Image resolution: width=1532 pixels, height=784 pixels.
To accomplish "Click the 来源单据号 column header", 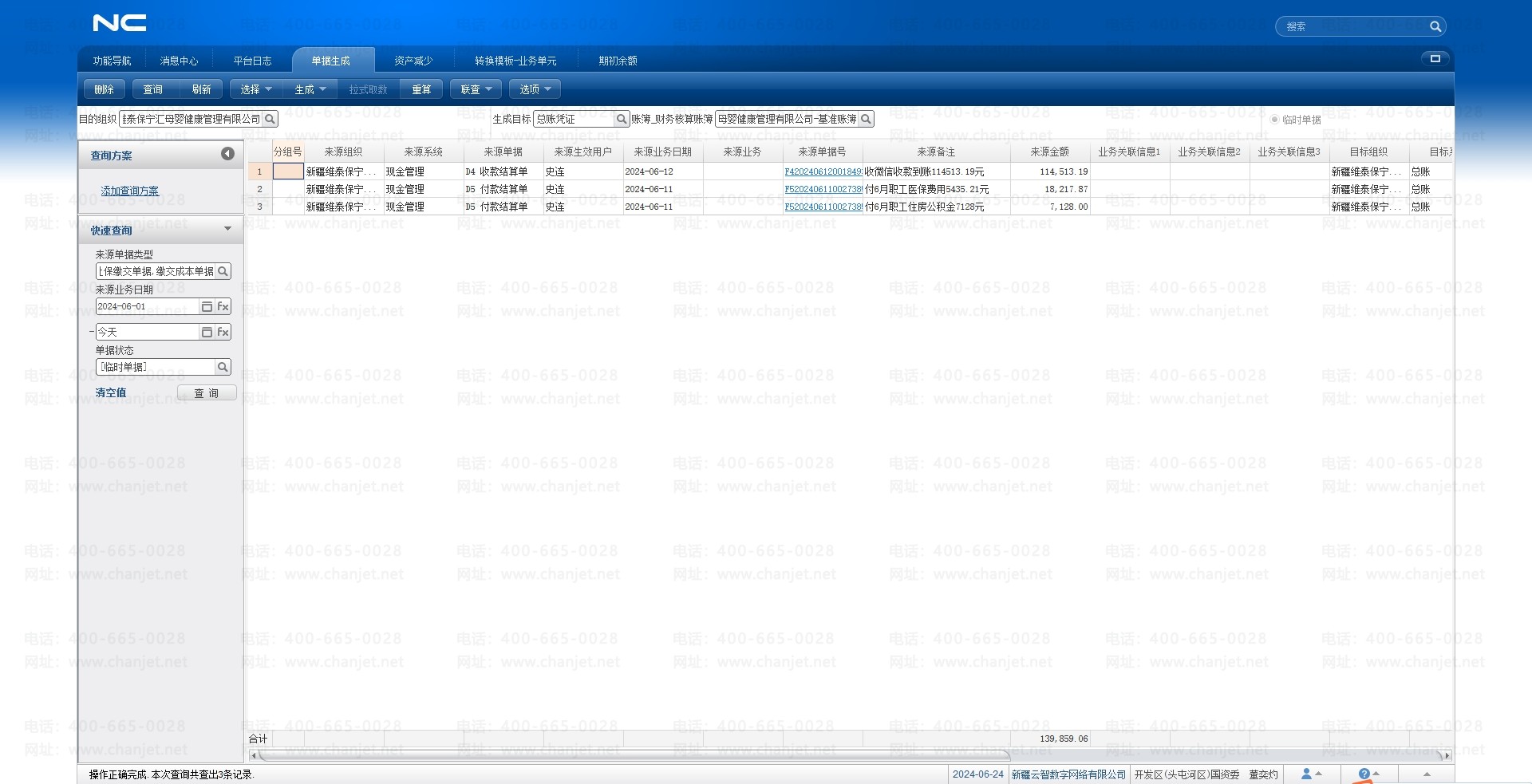I will 823,152.
